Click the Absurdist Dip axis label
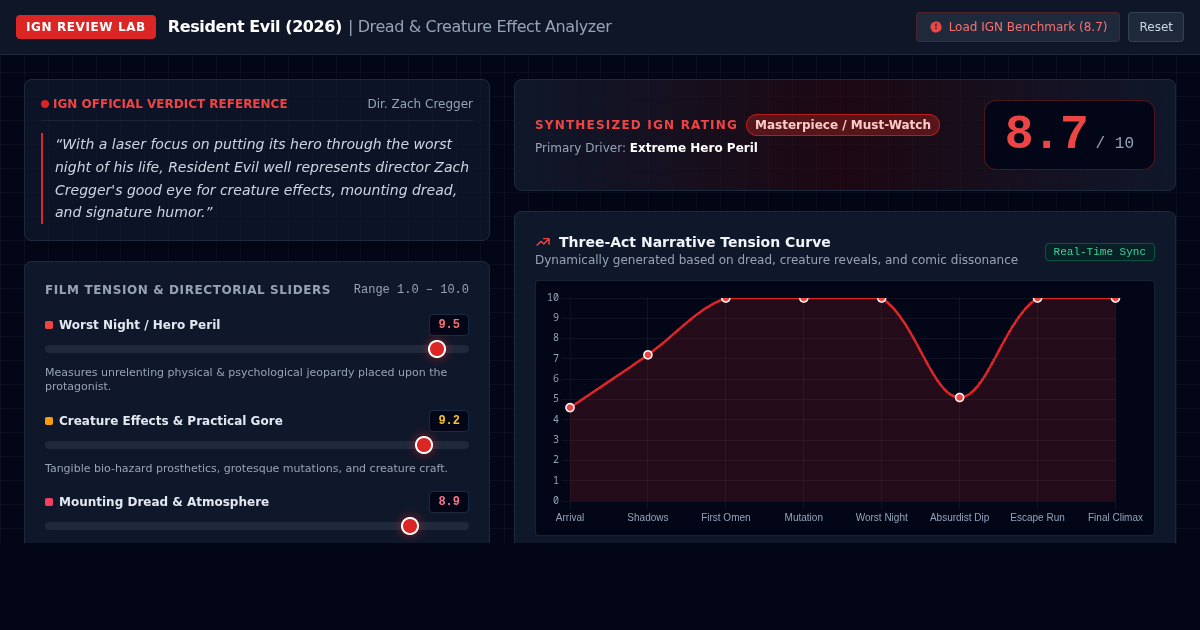Viewport: 1200px width, 630px height. 960,518
